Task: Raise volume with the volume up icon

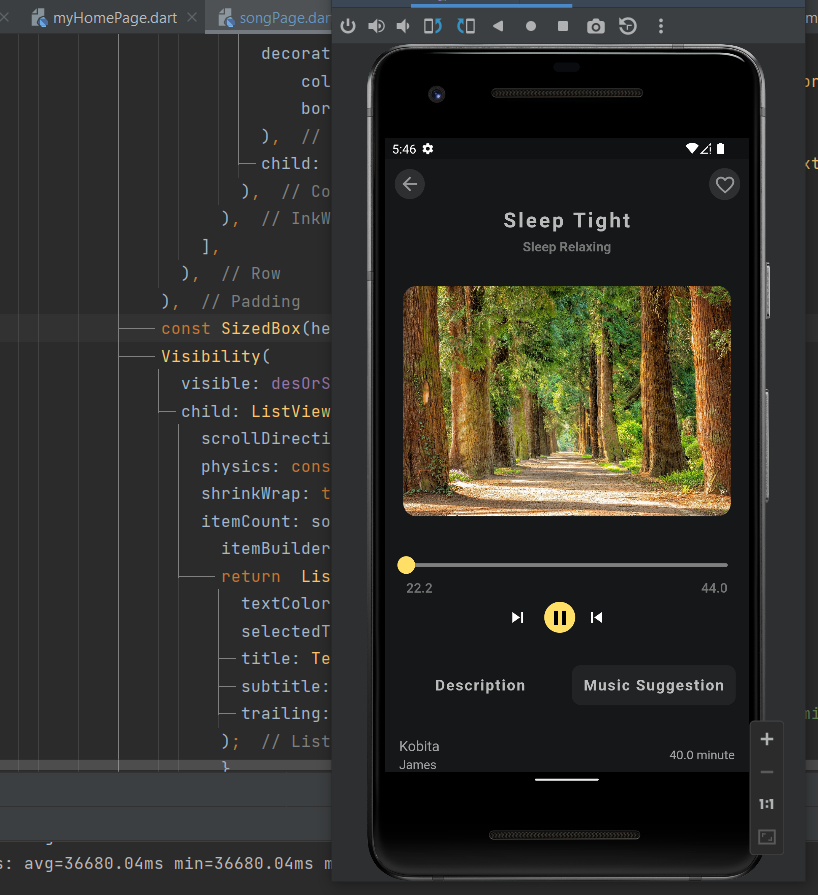Action: (376, 26)
